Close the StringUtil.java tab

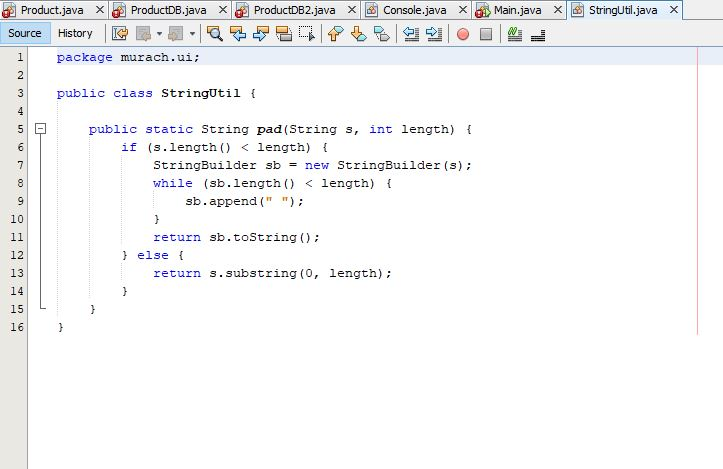[674, 10]
